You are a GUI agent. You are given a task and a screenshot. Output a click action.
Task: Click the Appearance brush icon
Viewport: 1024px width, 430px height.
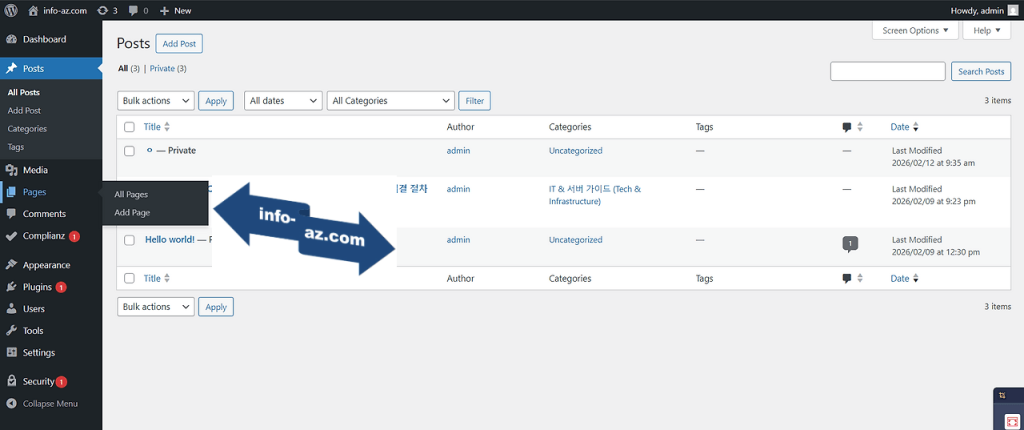point(11,265)
